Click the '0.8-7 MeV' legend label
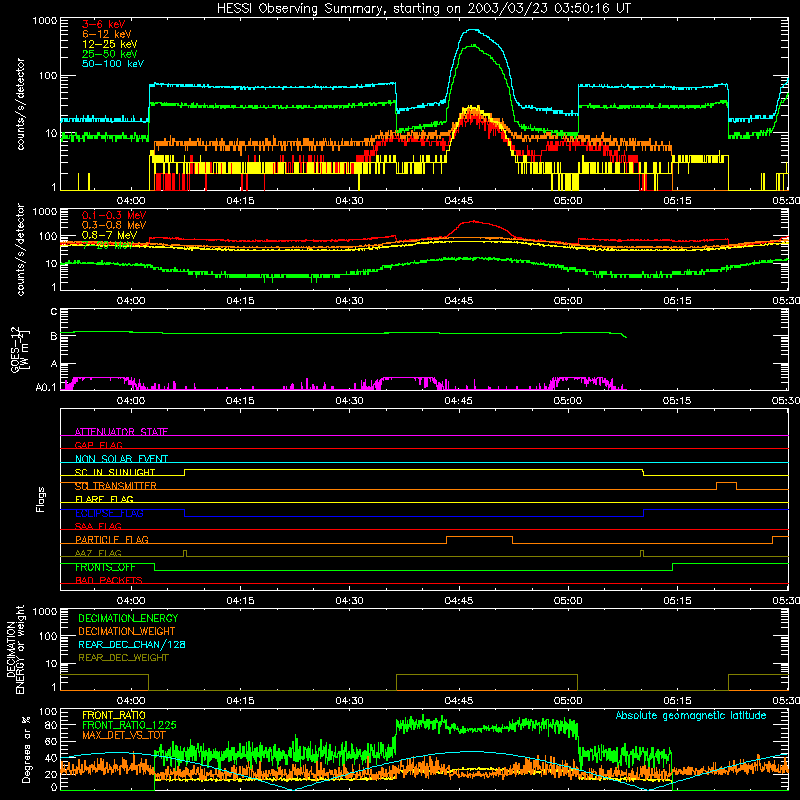This screenshot has height=800, width=800. point(109,235)
